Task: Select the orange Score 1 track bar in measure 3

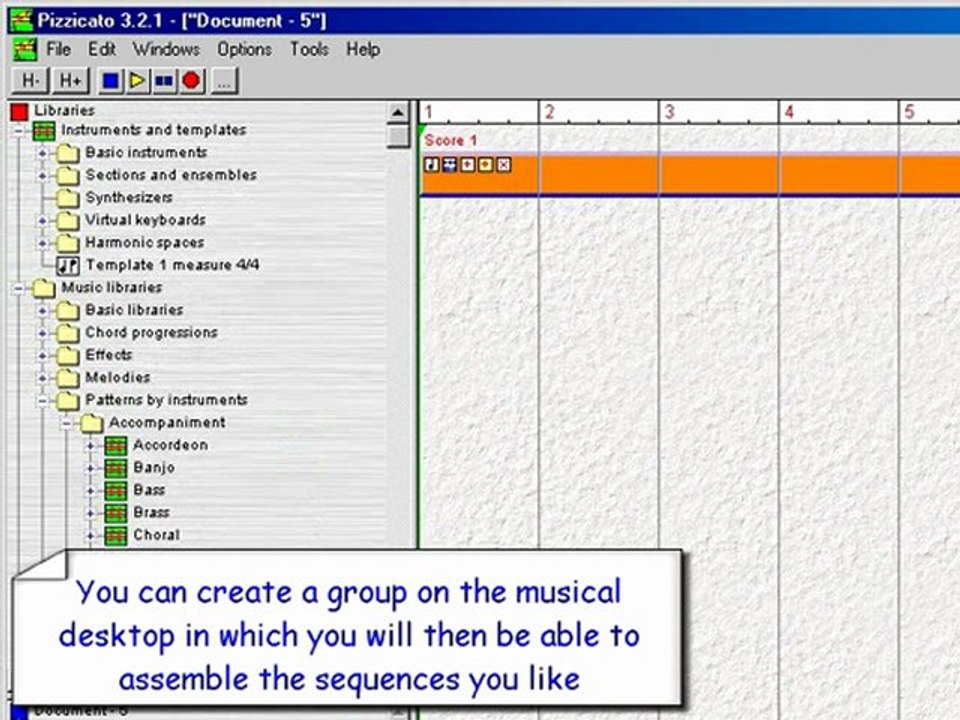Action: (x=718, y=174)
